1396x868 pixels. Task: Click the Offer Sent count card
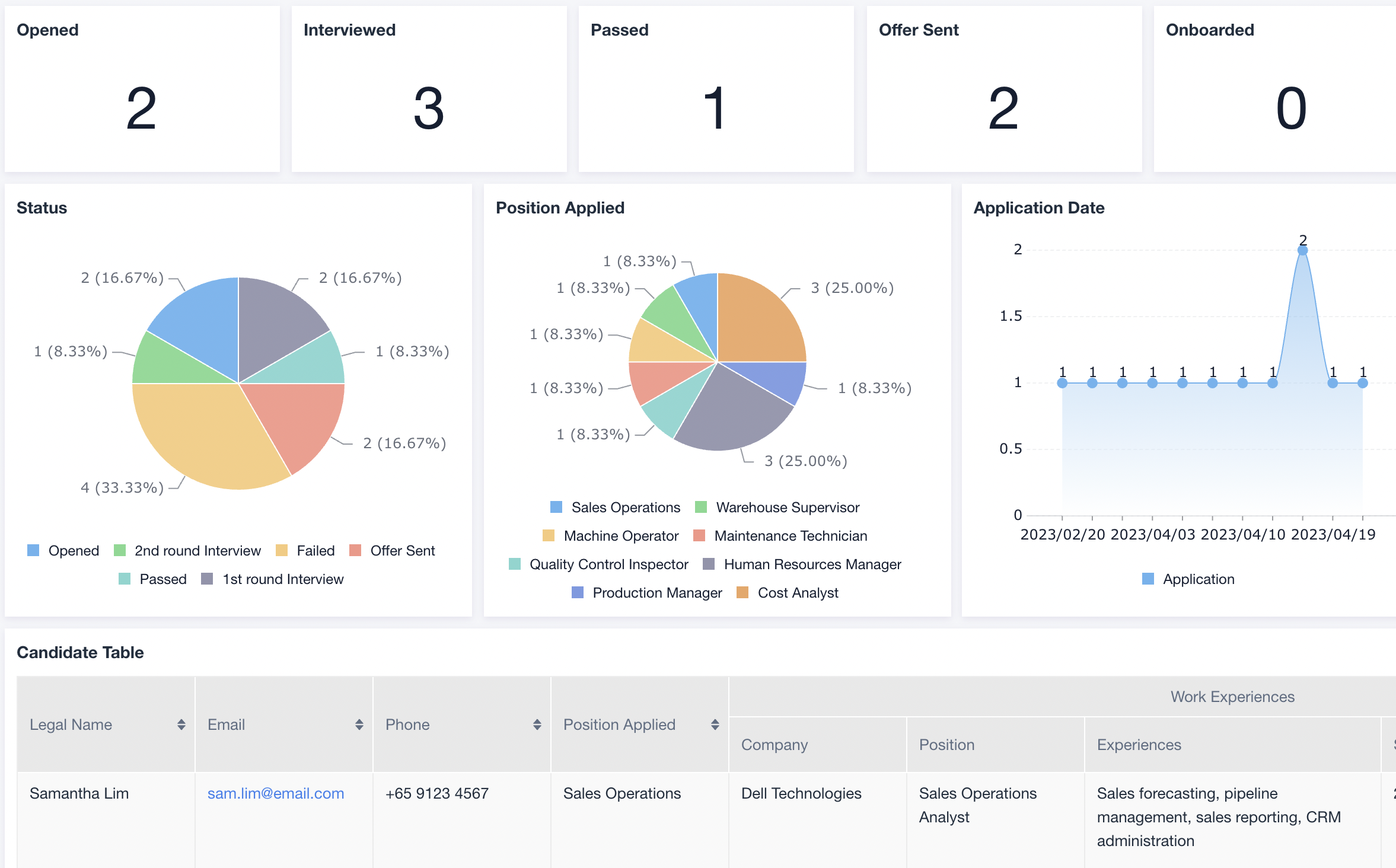pos(1005,89)
